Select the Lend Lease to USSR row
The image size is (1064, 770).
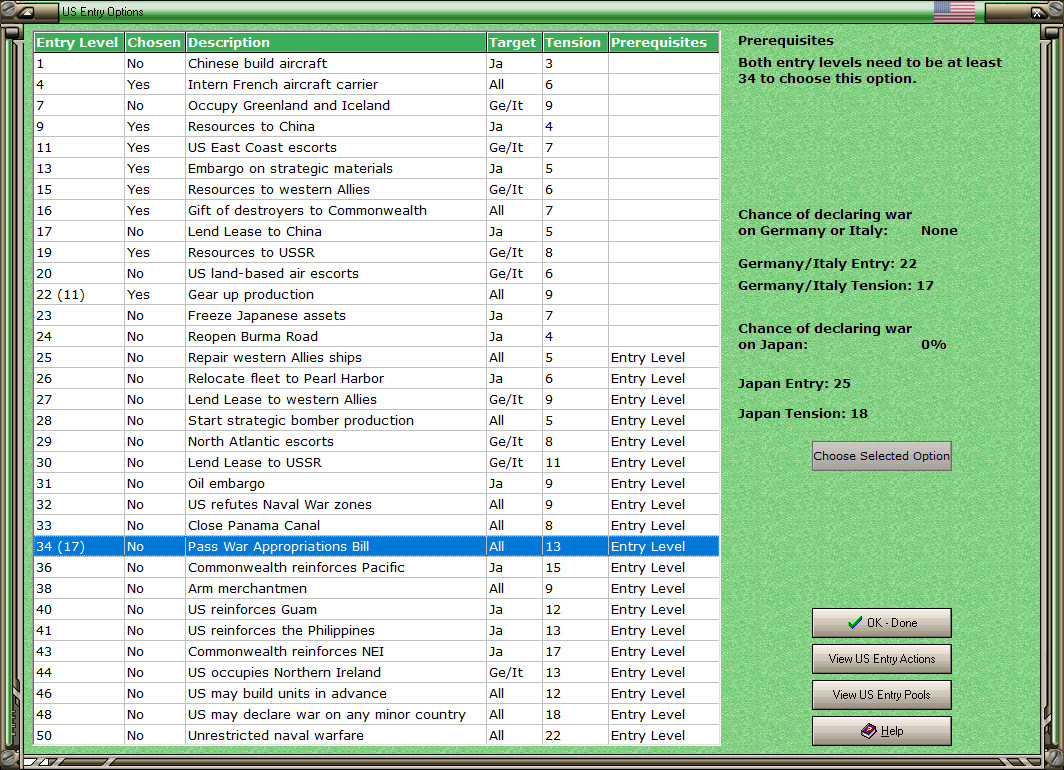[x=377, y=463]
